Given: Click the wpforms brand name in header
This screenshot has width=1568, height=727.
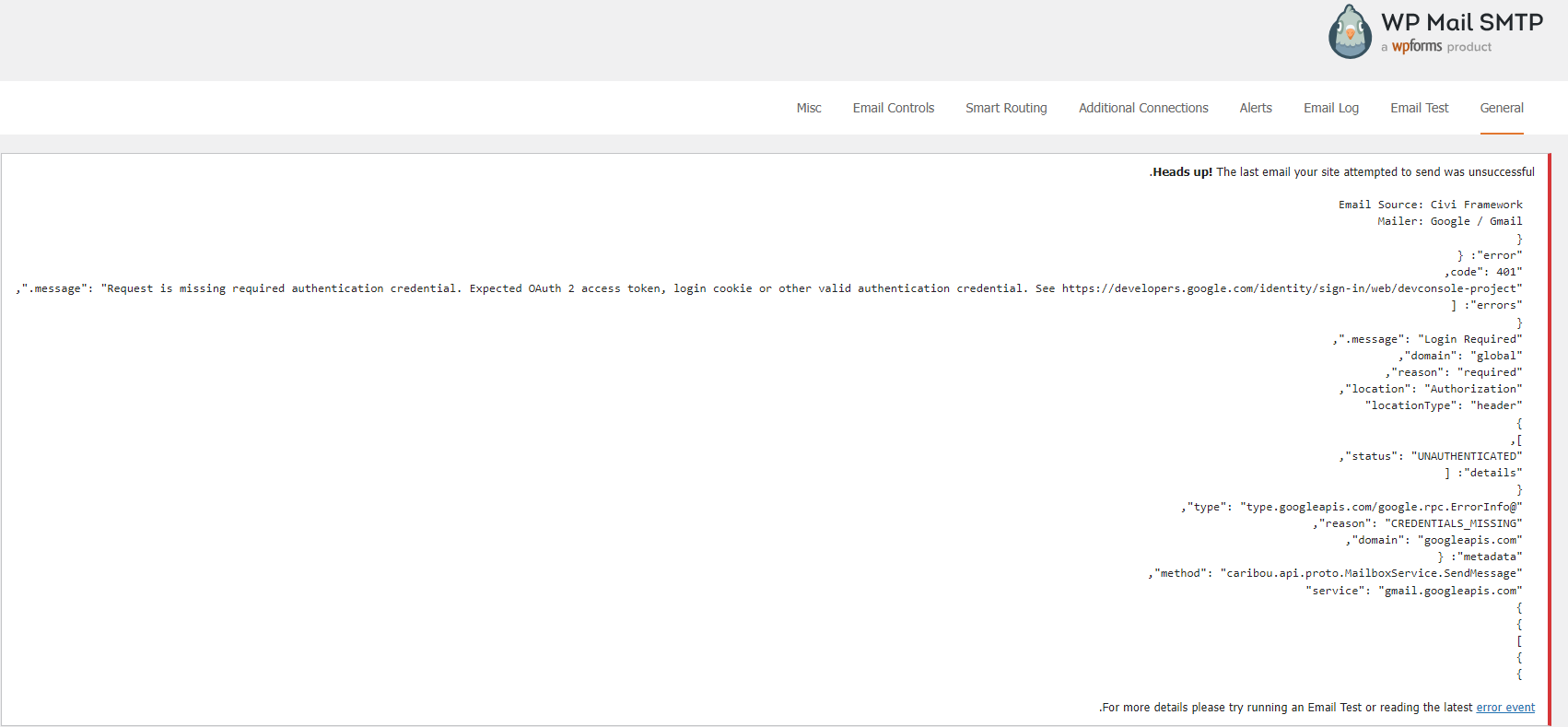Looking at the screenshot, I should (x=1416, y=46).
